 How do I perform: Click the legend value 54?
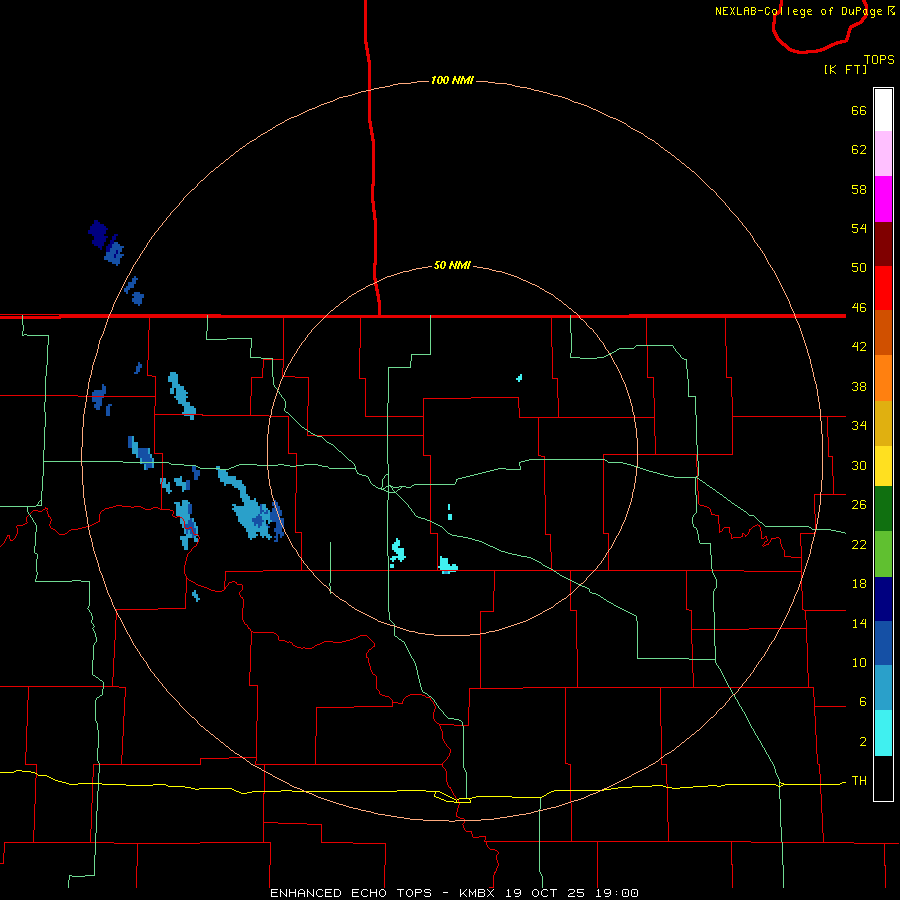coord(859,228)
